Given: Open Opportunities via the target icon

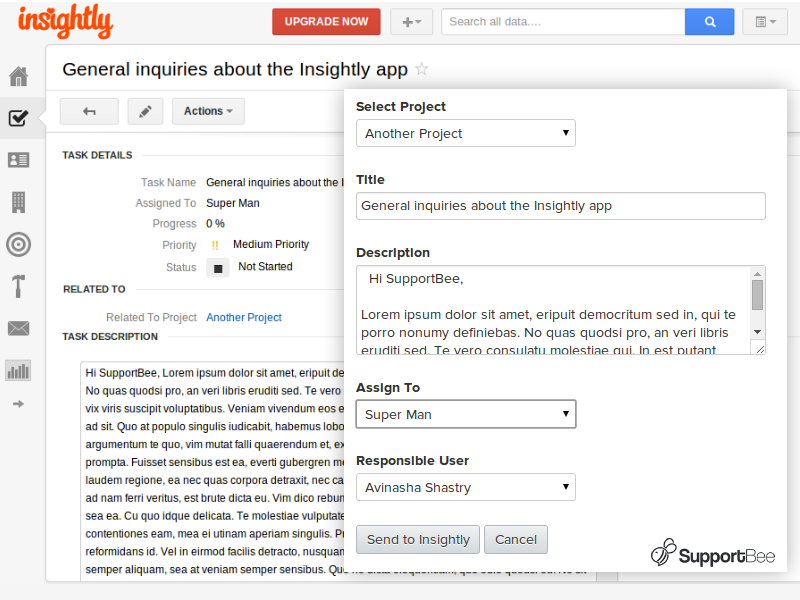Looking at the screenshot, I should (x=19, y=244).
